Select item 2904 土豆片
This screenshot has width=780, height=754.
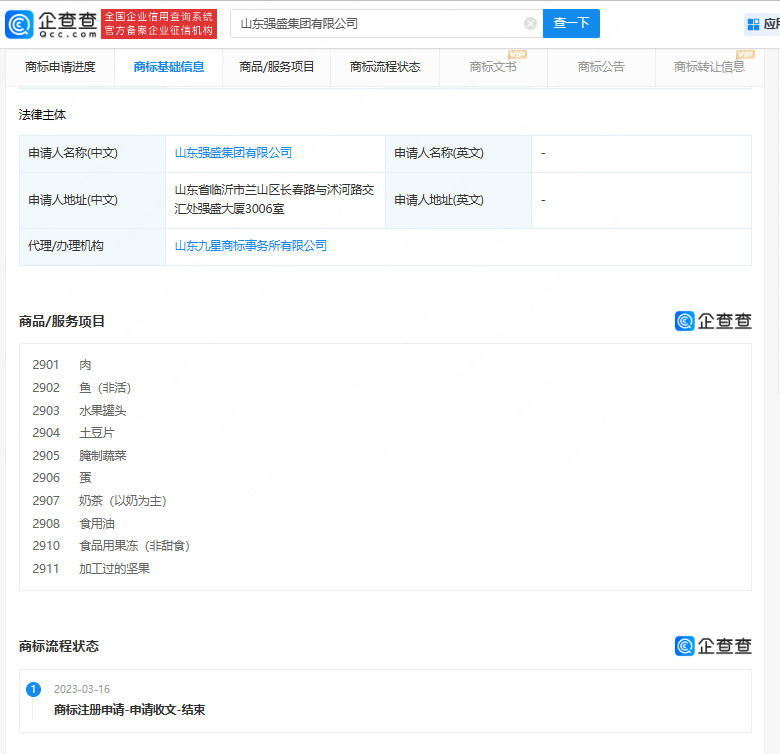pyautogui.click(x=73, y=433)
